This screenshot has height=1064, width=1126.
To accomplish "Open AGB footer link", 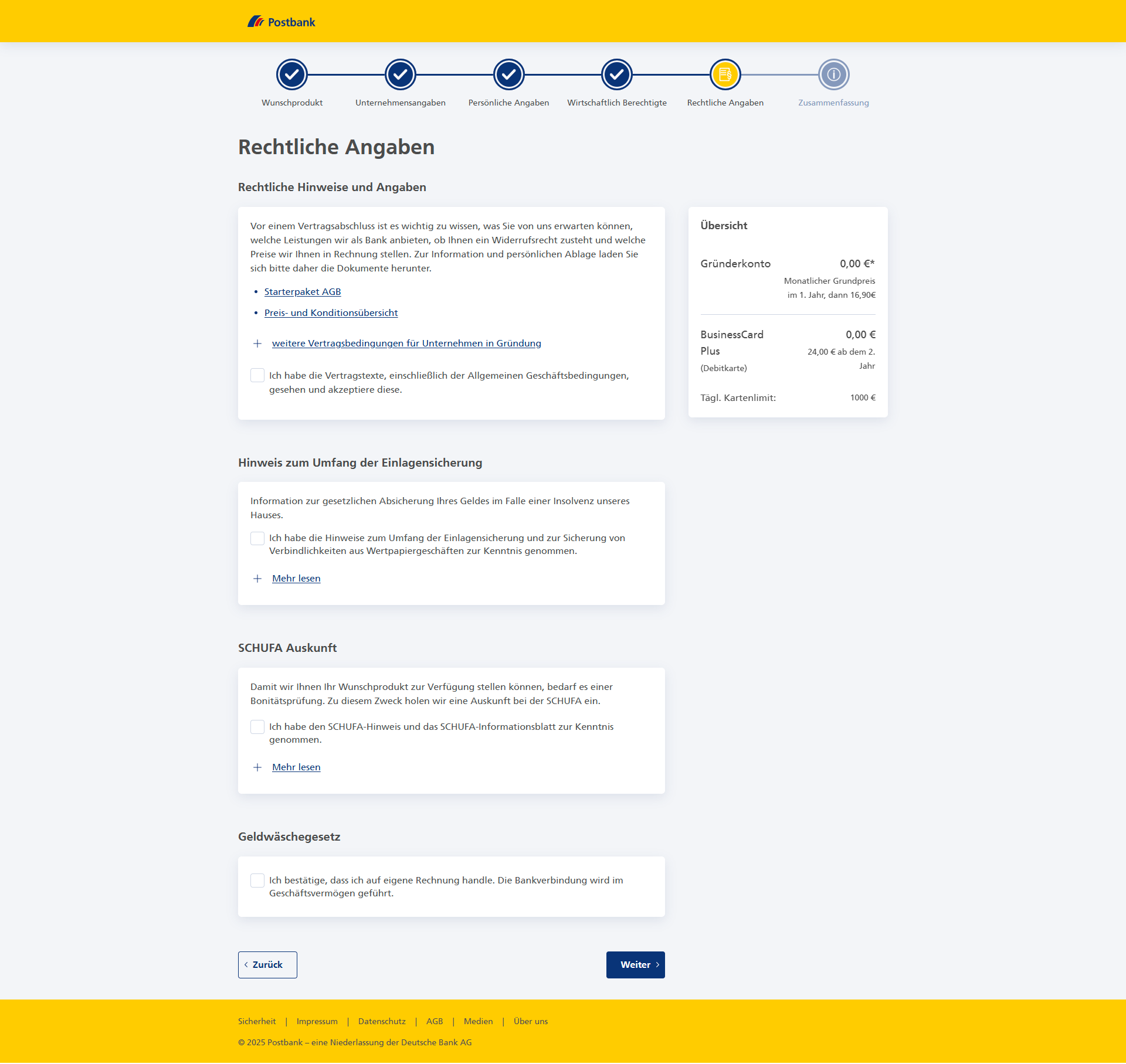I will (435, 1021).
